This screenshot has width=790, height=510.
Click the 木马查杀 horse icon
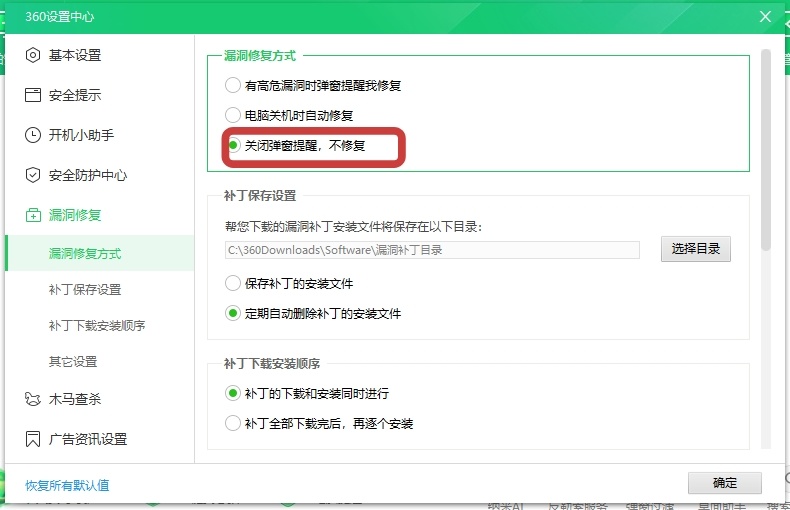33,399
